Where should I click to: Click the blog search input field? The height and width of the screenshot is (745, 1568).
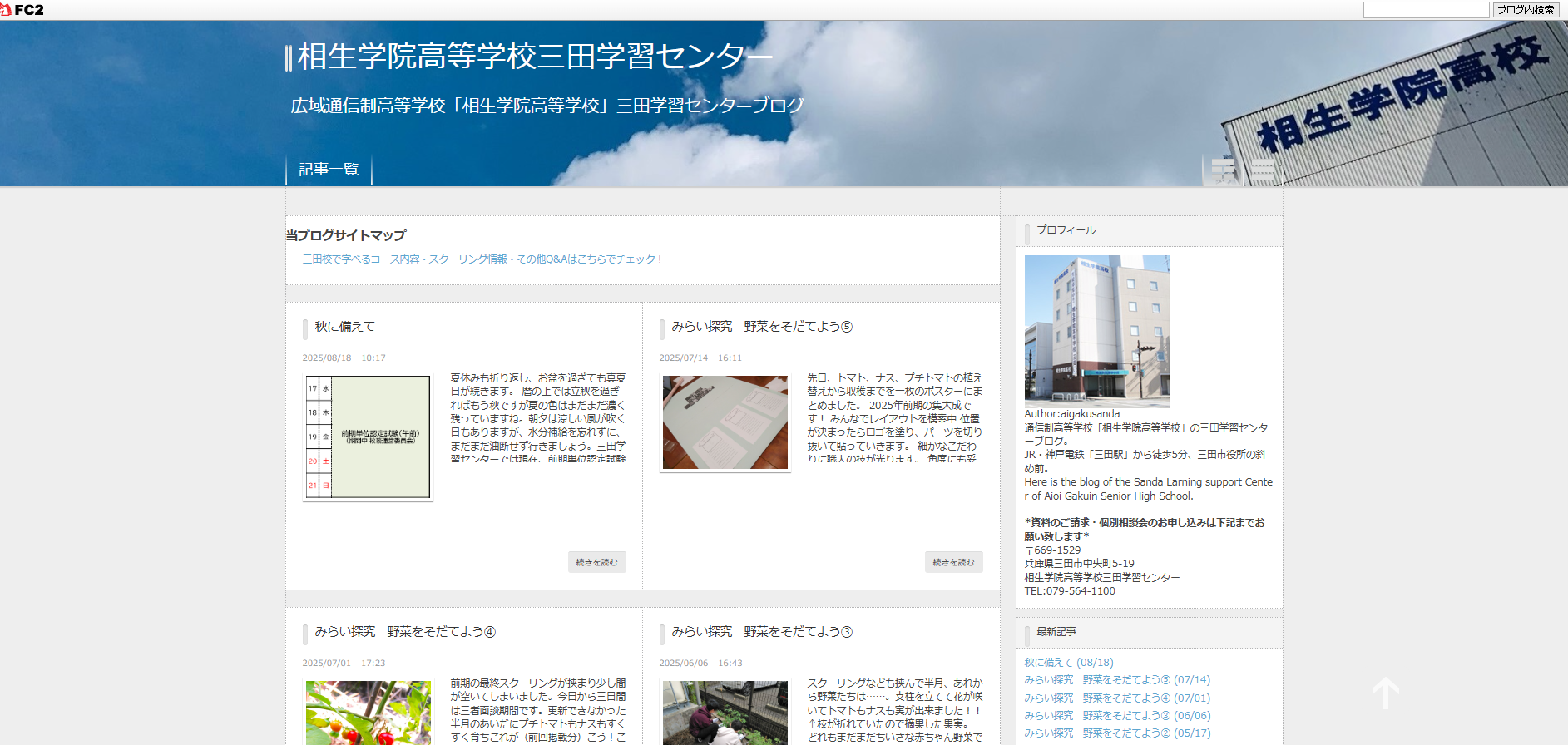1426,10
